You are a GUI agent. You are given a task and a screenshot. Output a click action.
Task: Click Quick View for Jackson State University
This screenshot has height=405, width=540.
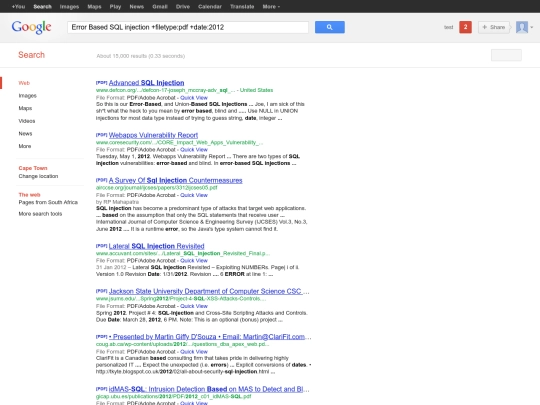click(x=194, y=306)
